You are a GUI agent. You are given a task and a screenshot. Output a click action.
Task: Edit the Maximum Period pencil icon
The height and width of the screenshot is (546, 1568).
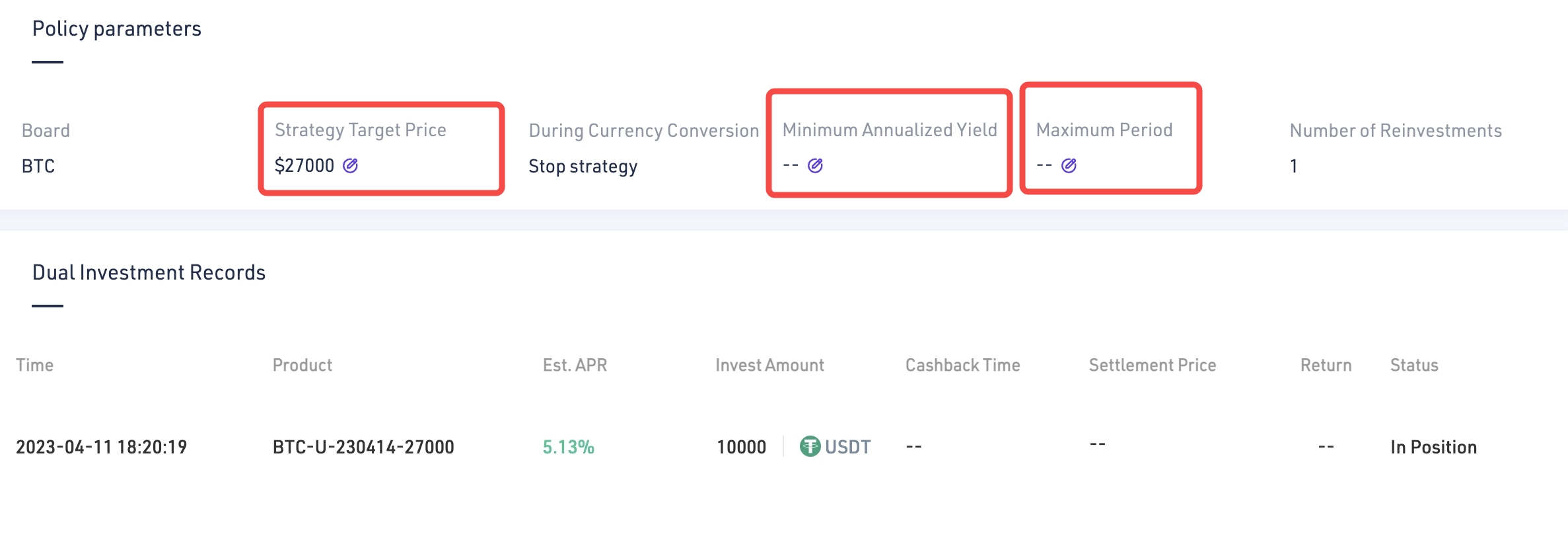[x=1069, y=165]
